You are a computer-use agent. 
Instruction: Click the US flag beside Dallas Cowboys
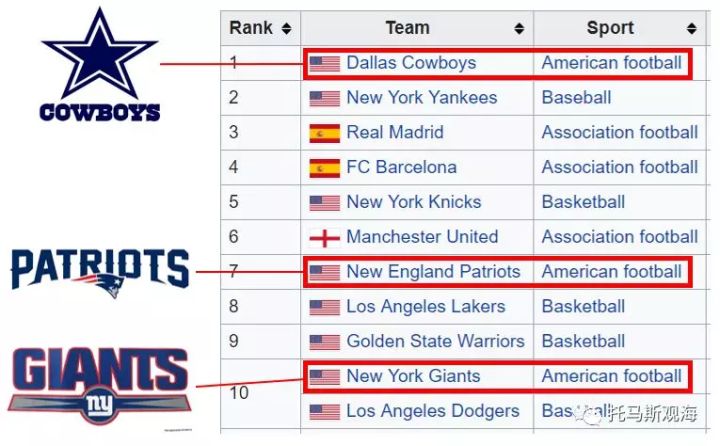pos(324,64)
